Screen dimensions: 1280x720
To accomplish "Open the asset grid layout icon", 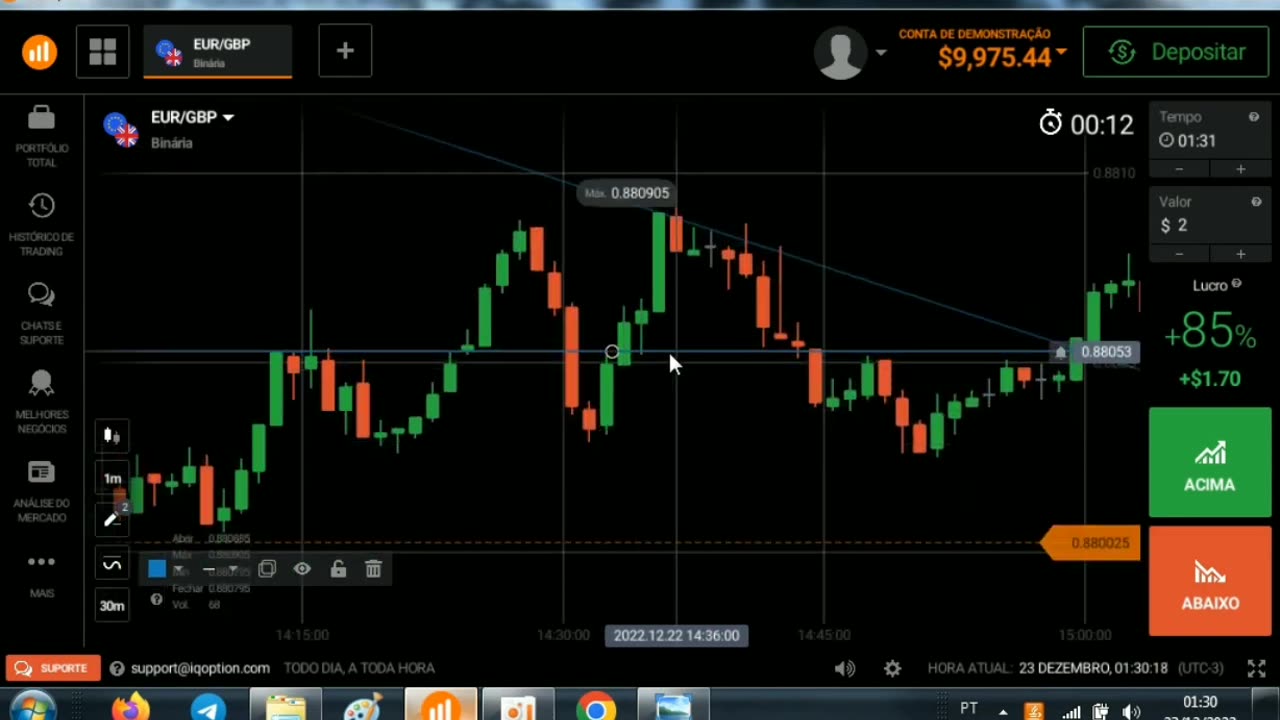I will tap(103, 51).
